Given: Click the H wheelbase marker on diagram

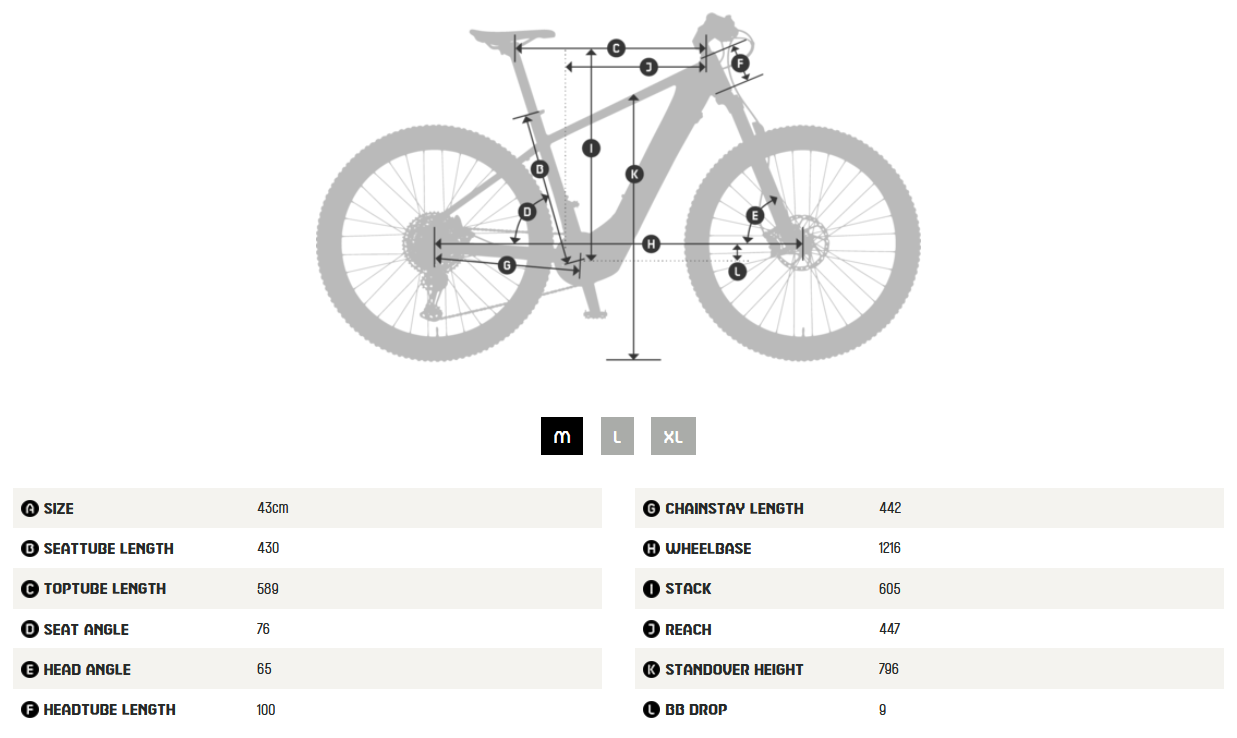Looking at the screenshot, I should click(652, 244).
